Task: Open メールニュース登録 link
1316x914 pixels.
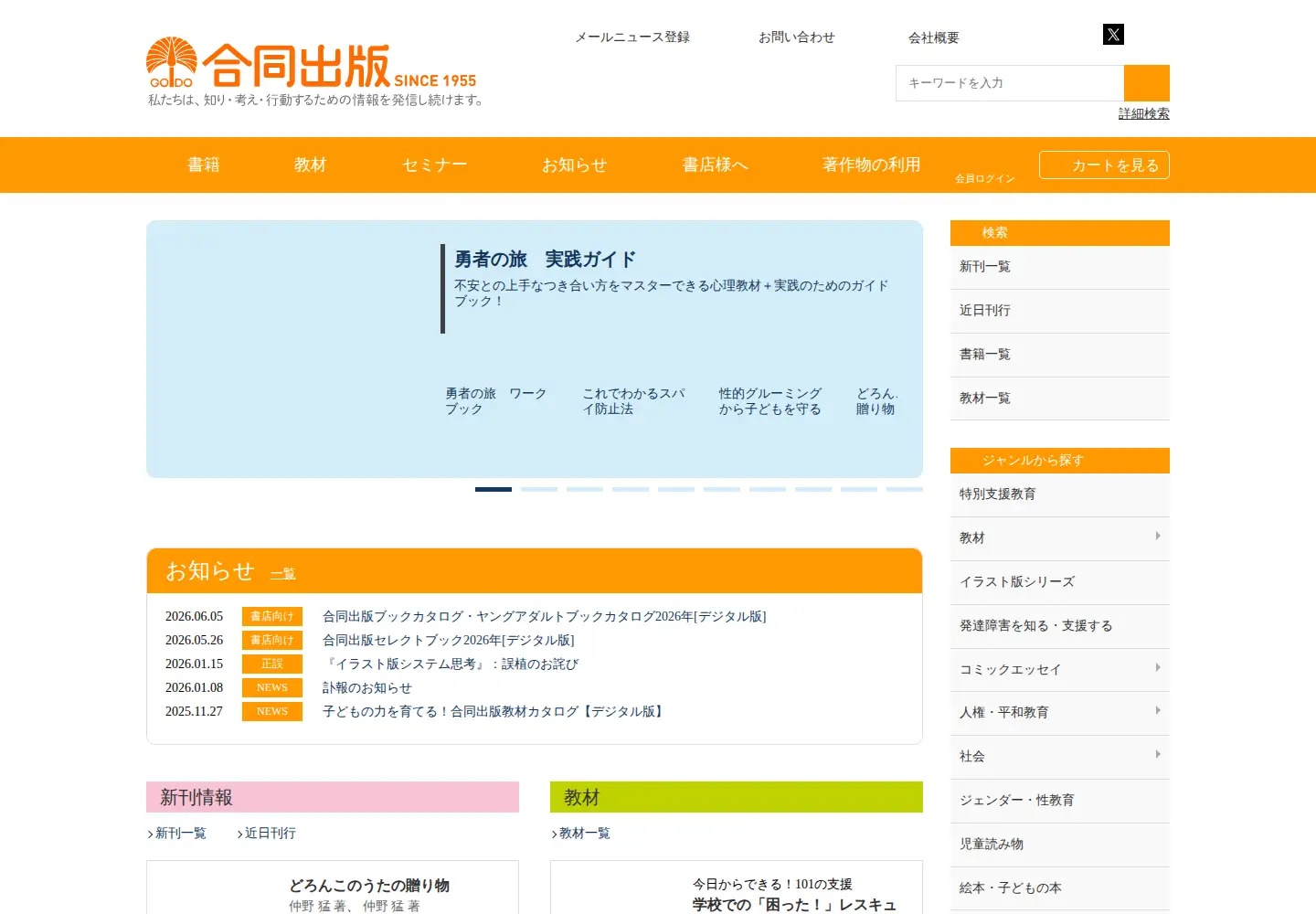Action: [632, 37]
